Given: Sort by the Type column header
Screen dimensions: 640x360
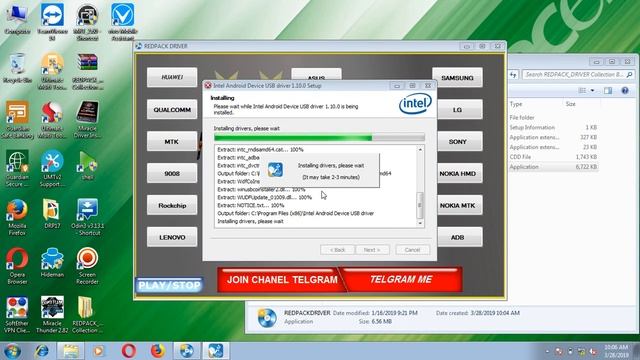Looking at the screenshot, I should pyautogui.click(x=516, y=104).
